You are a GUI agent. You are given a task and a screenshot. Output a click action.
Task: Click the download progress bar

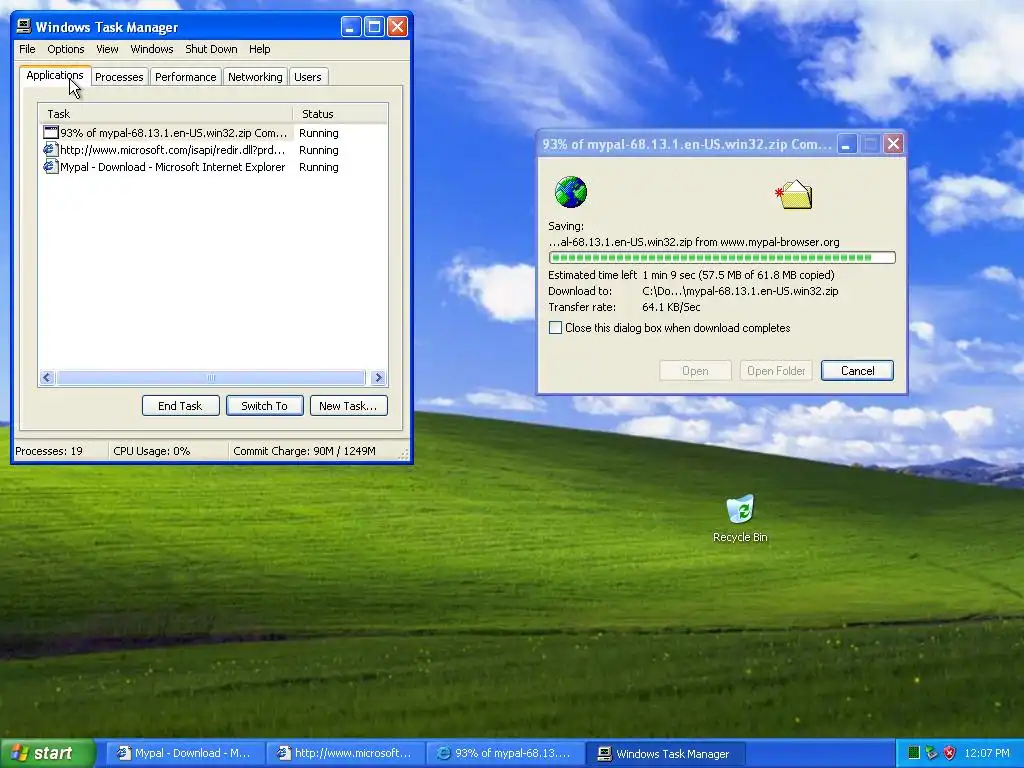pyautogui.click(x=722, y=258)
